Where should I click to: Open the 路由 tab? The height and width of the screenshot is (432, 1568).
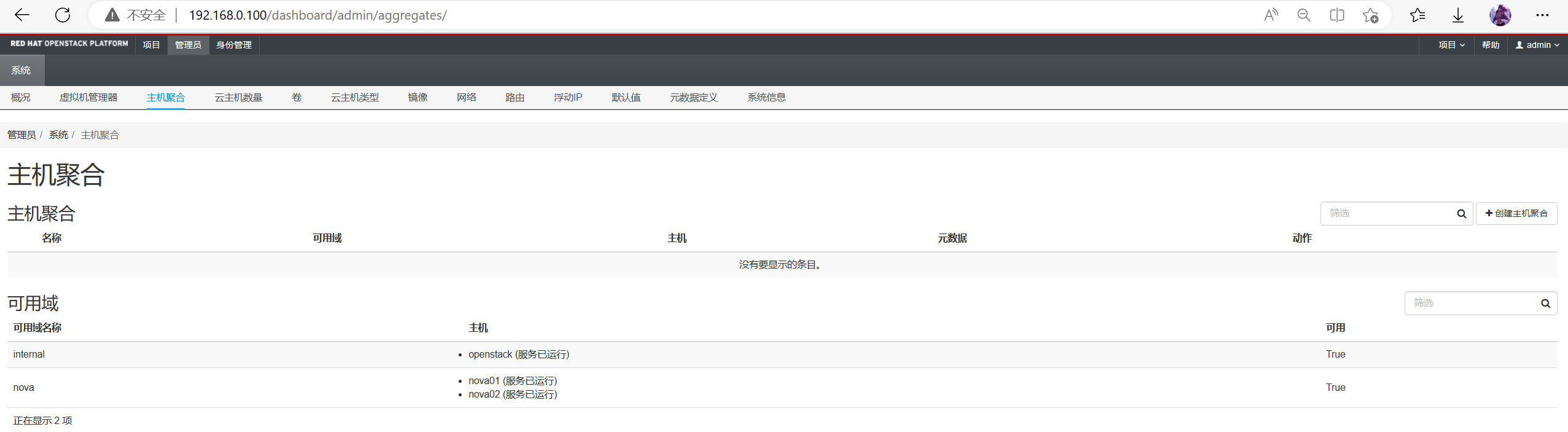click(514, 97)
